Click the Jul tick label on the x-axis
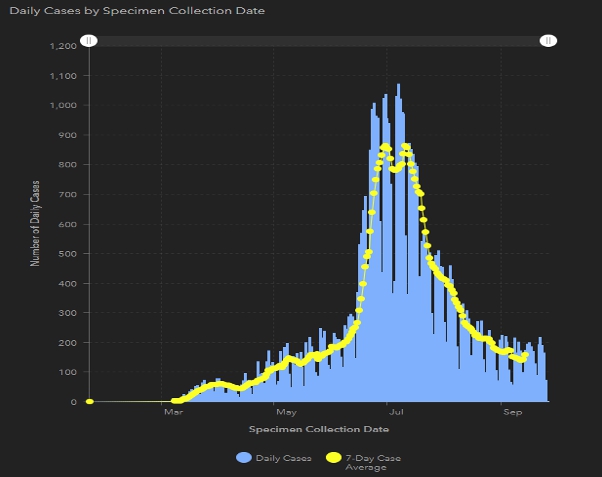Screen dimensions: 602x477 398,412
